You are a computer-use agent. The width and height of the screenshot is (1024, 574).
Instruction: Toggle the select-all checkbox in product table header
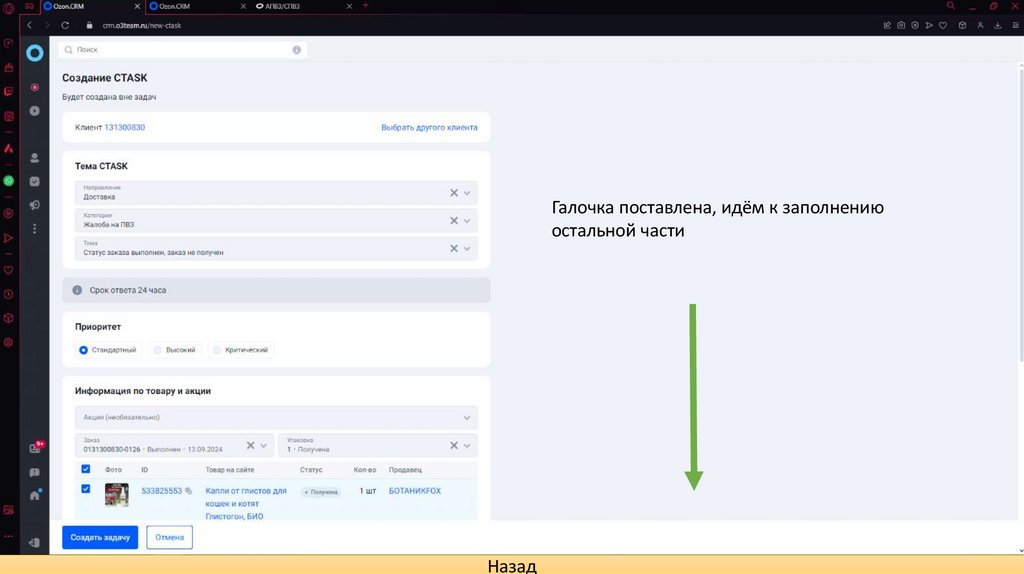point(86,469)
